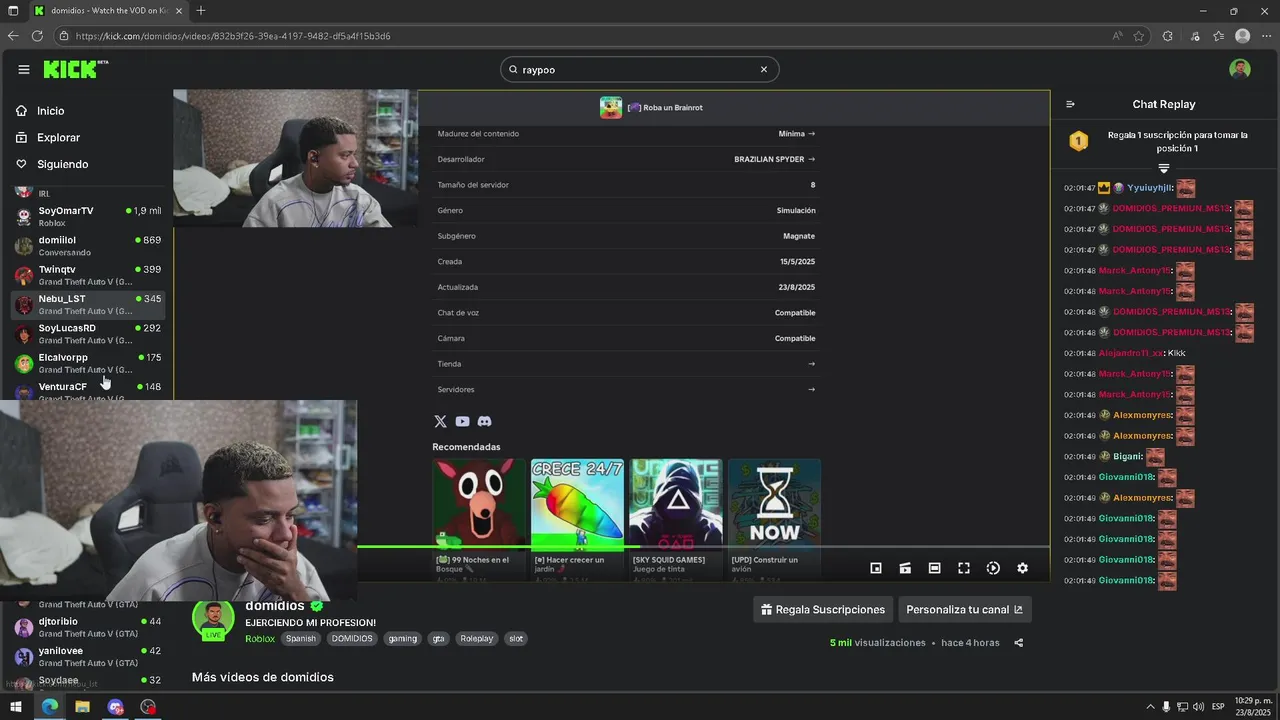Viewport: 1280px width, 720px height.
Task: Click the gold position 1 badge
Action: point(1078,141)
